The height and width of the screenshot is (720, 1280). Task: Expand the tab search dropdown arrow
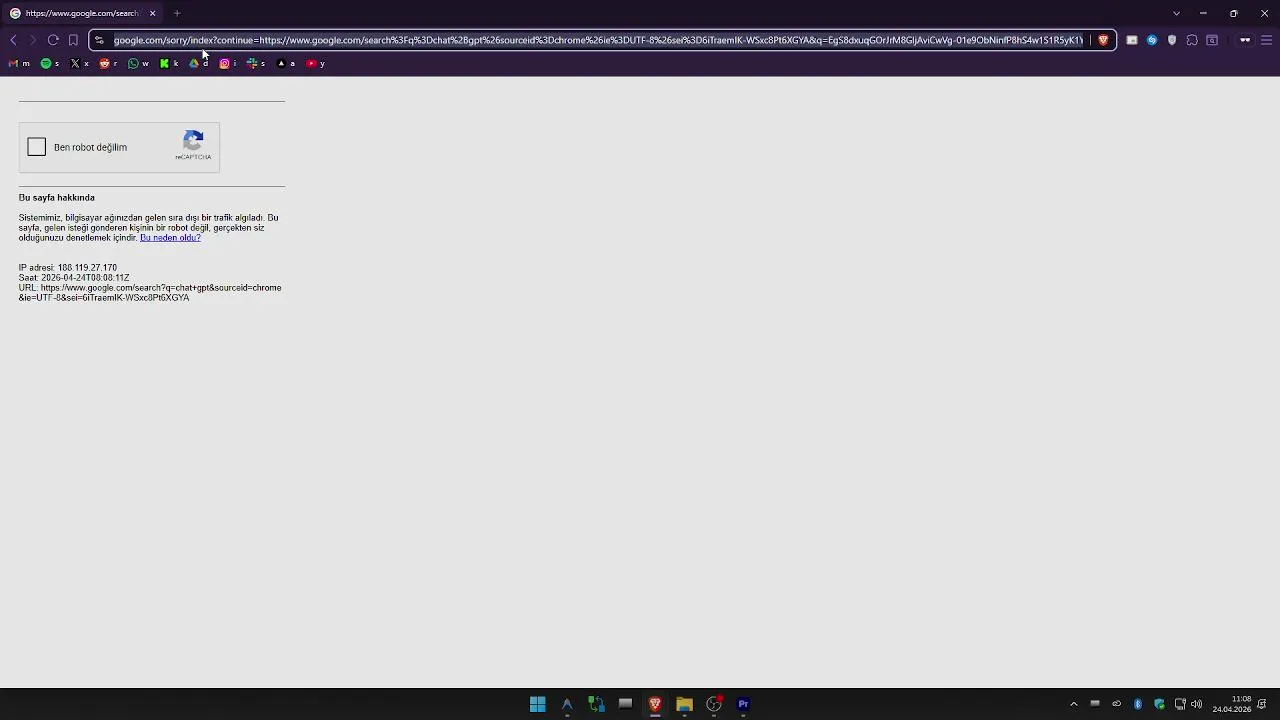1176,13
